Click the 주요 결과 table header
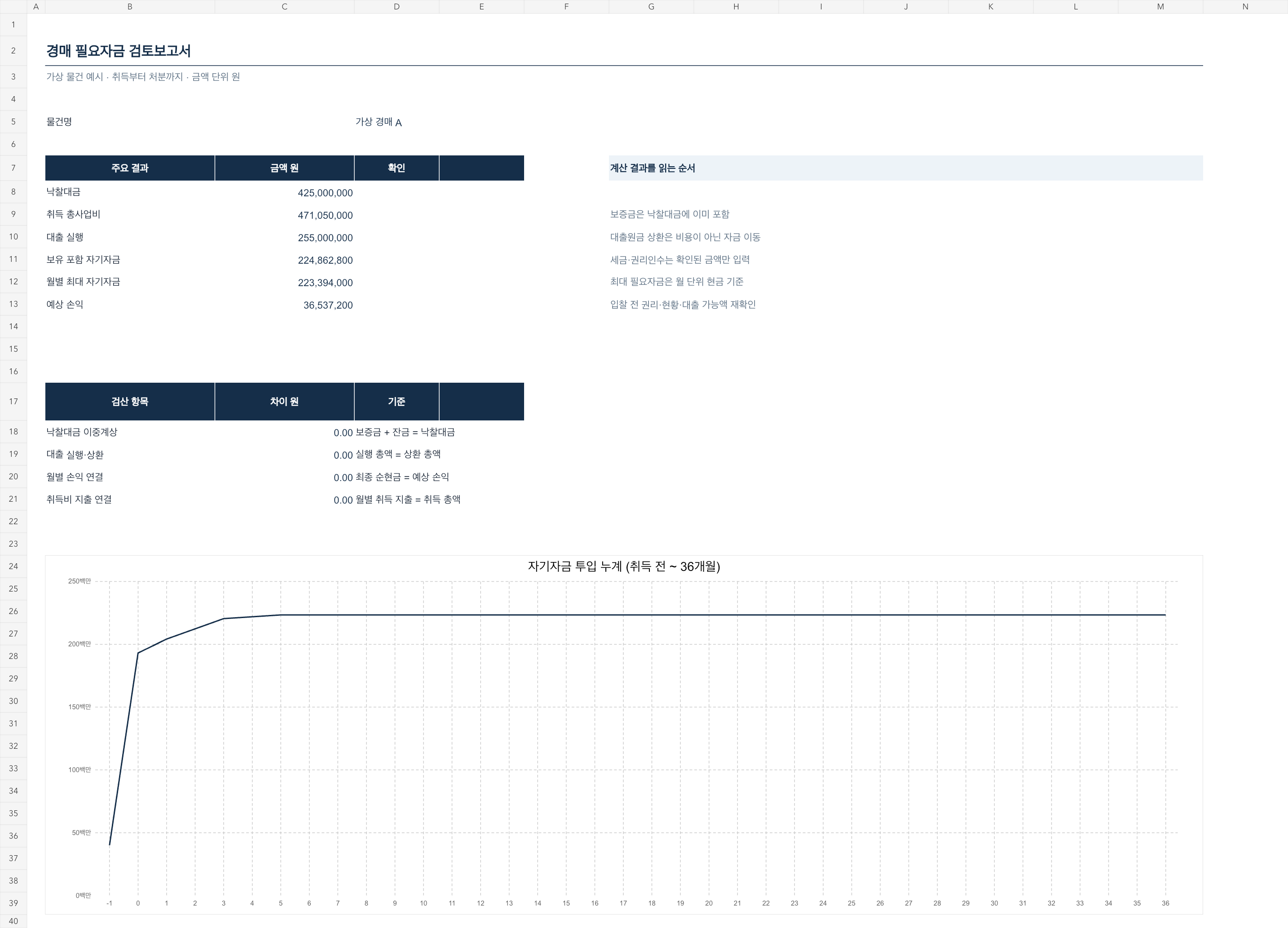This screenshot has height=928, width=1288. [130, 168]
